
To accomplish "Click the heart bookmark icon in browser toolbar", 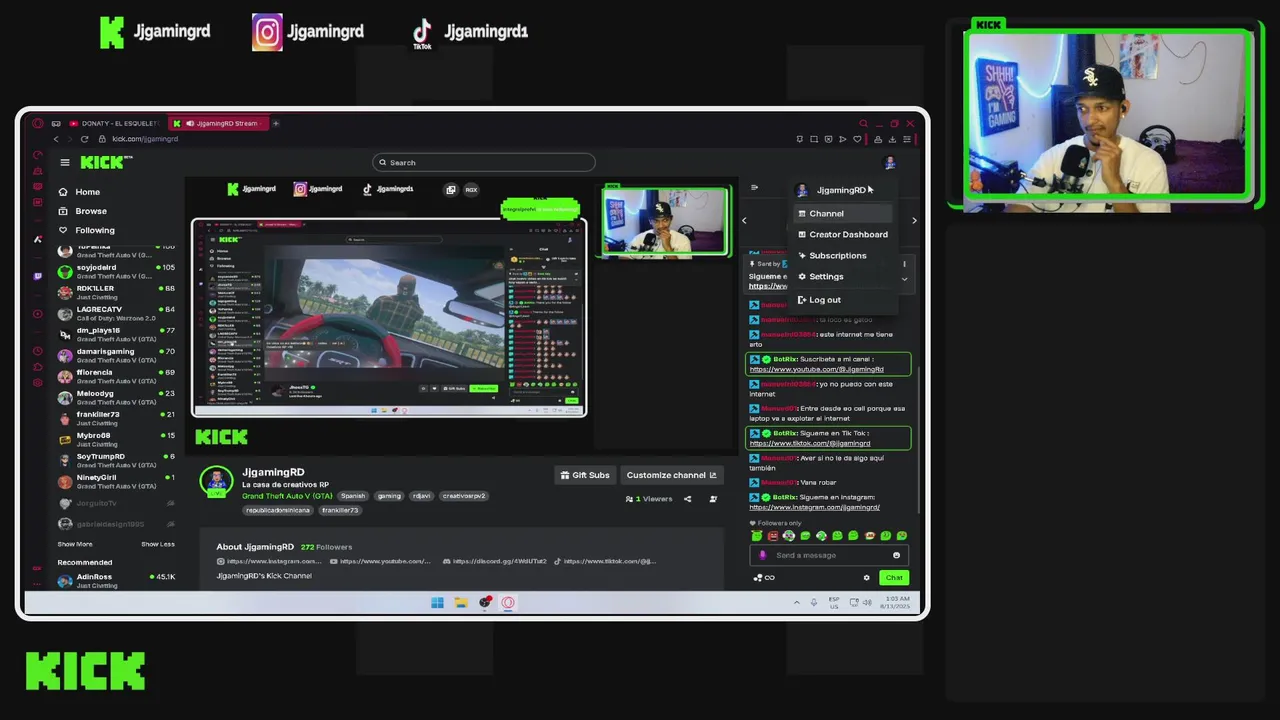I will pyautogui.click(x=857, y=139).
